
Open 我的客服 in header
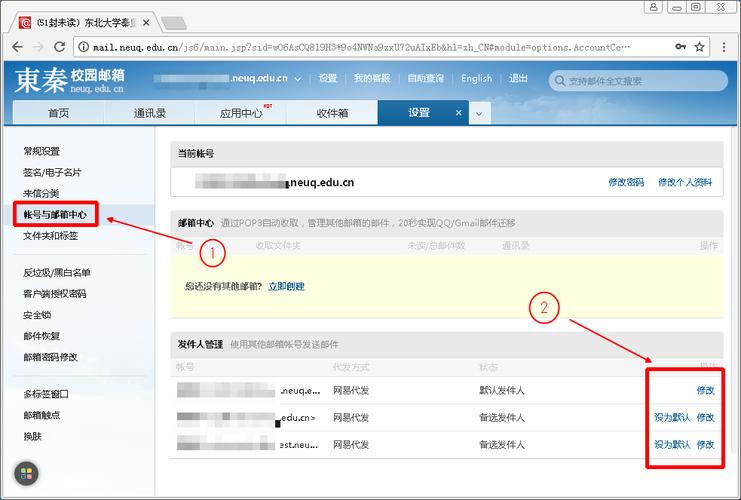372,78
